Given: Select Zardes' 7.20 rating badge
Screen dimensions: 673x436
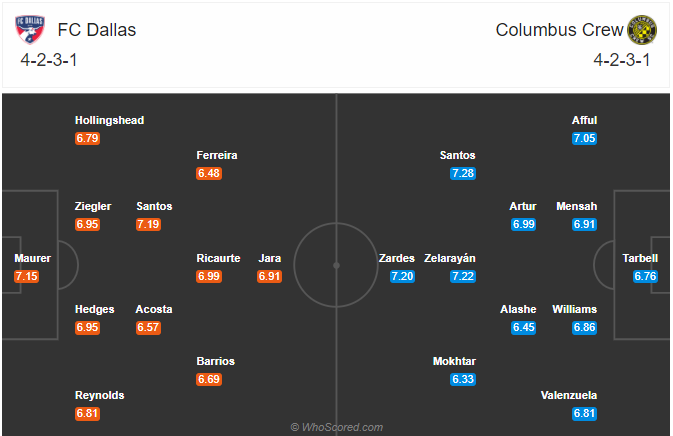Looking at the screenshot, I should pyautogui.click(x=402, y=276).
